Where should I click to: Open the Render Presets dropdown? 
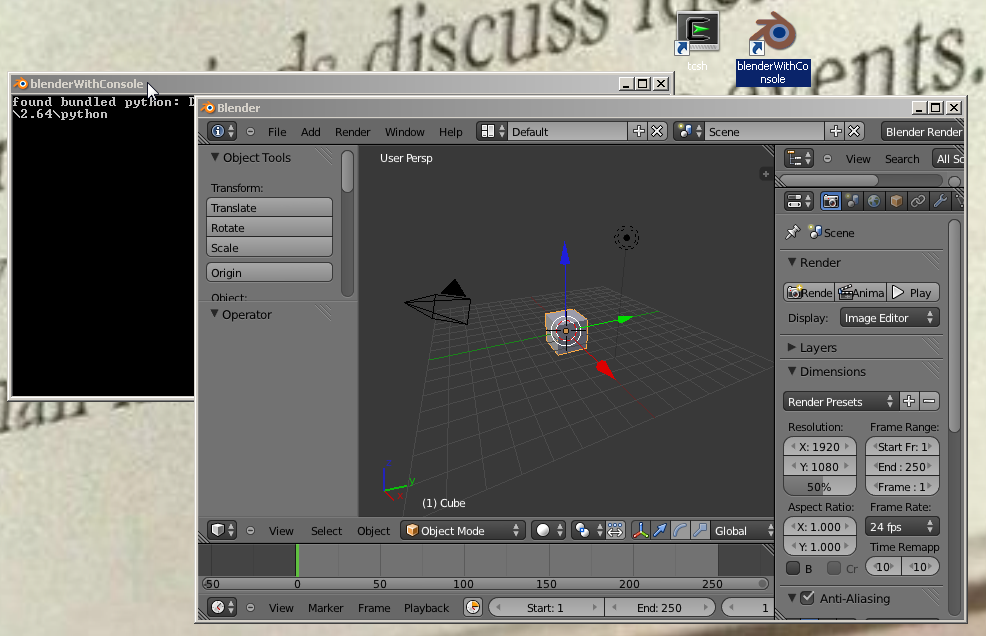[840, 400]
